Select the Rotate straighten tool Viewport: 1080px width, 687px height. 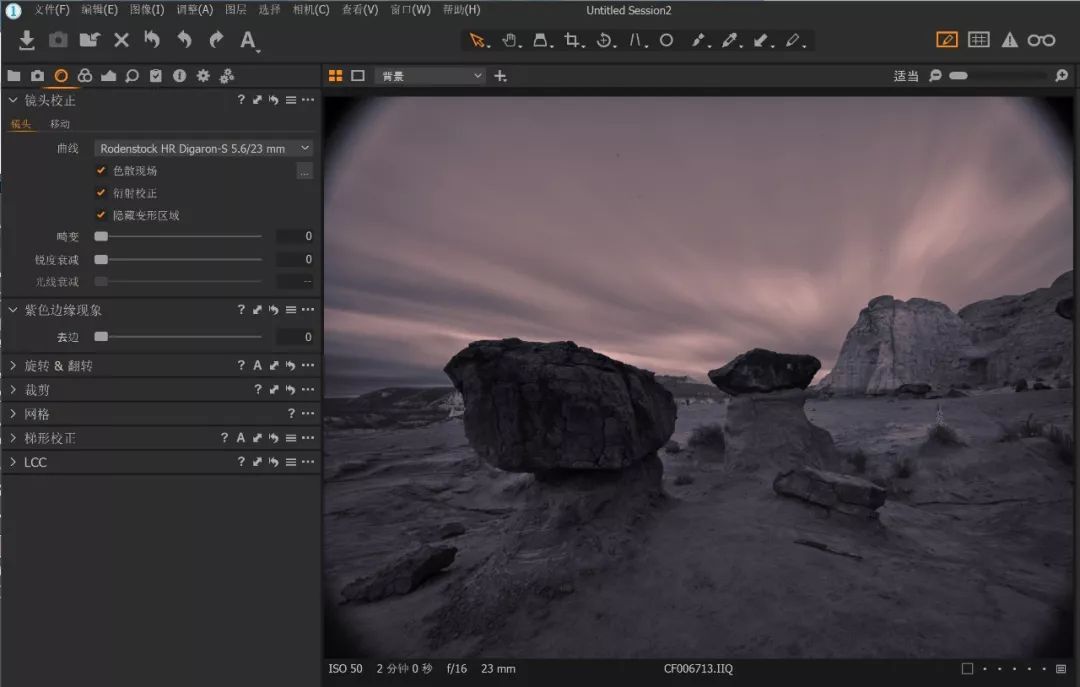604,41
